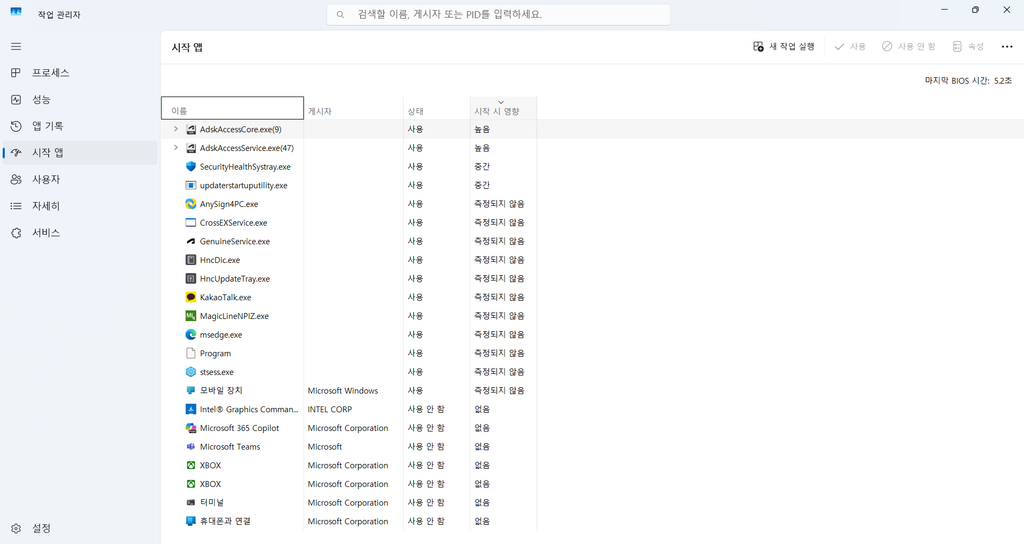Click the GenuineService.exe icon
This screenshot has width=1024, height=544.
tap(191, 241)
